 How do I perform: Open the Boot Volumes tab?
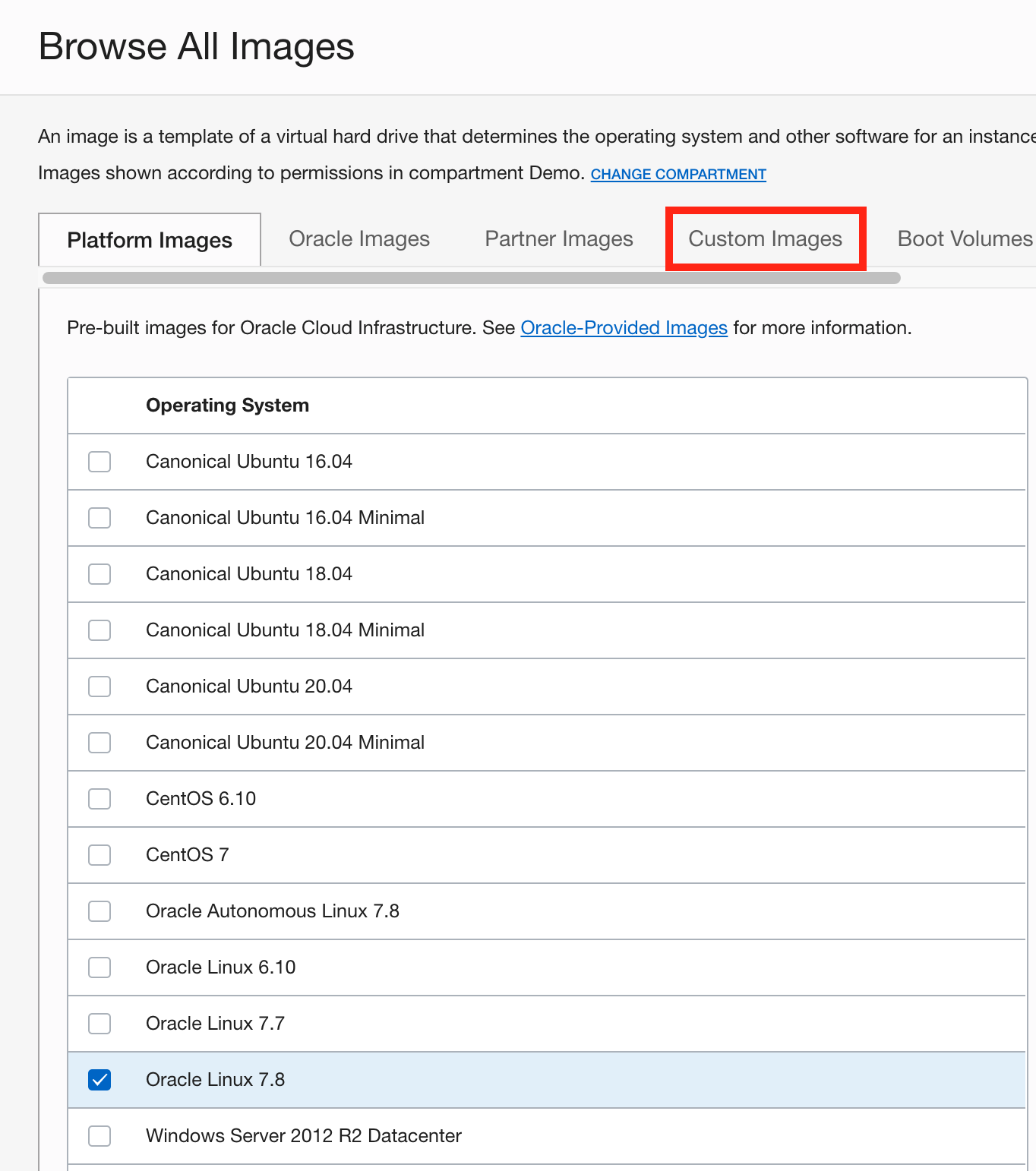coord(965,239)
